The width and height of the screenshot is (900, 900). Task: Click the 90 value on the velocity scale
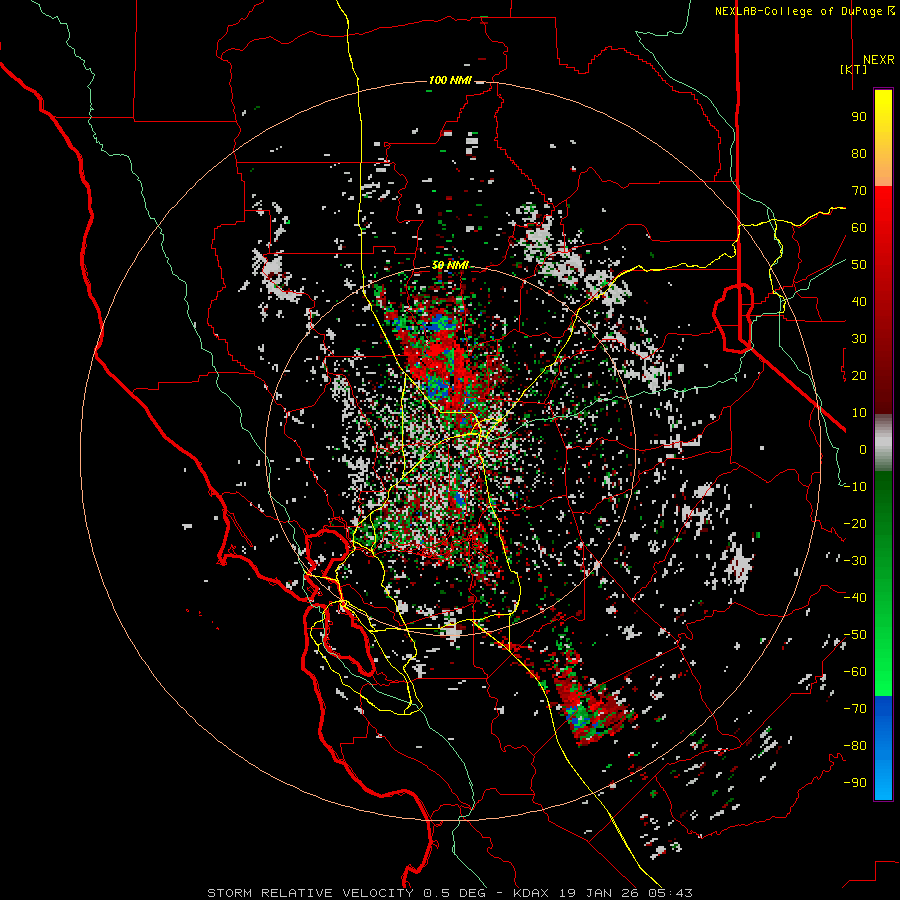click(859, 117)
